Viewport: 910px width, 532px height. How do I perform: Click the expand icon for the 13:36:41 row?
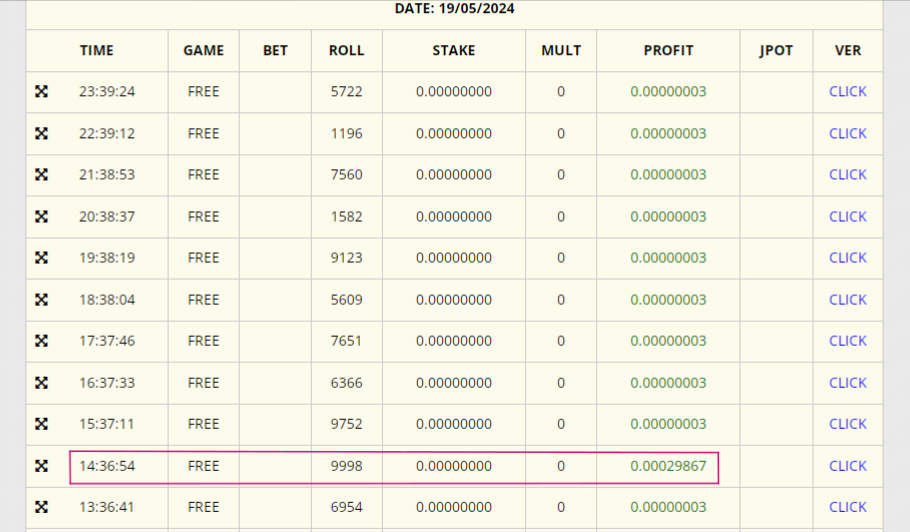(41, 507)
